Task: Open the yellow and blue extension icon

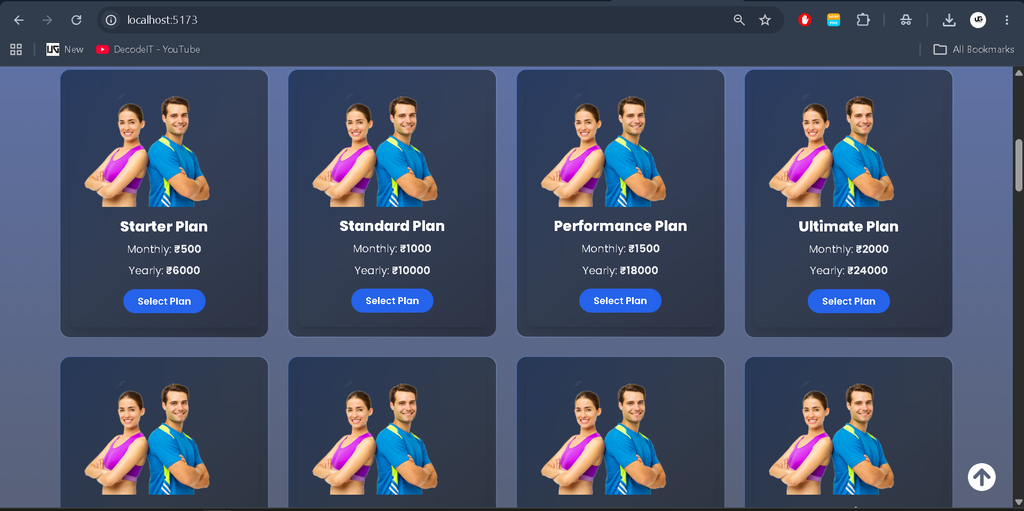Action: tap(833, 20)
